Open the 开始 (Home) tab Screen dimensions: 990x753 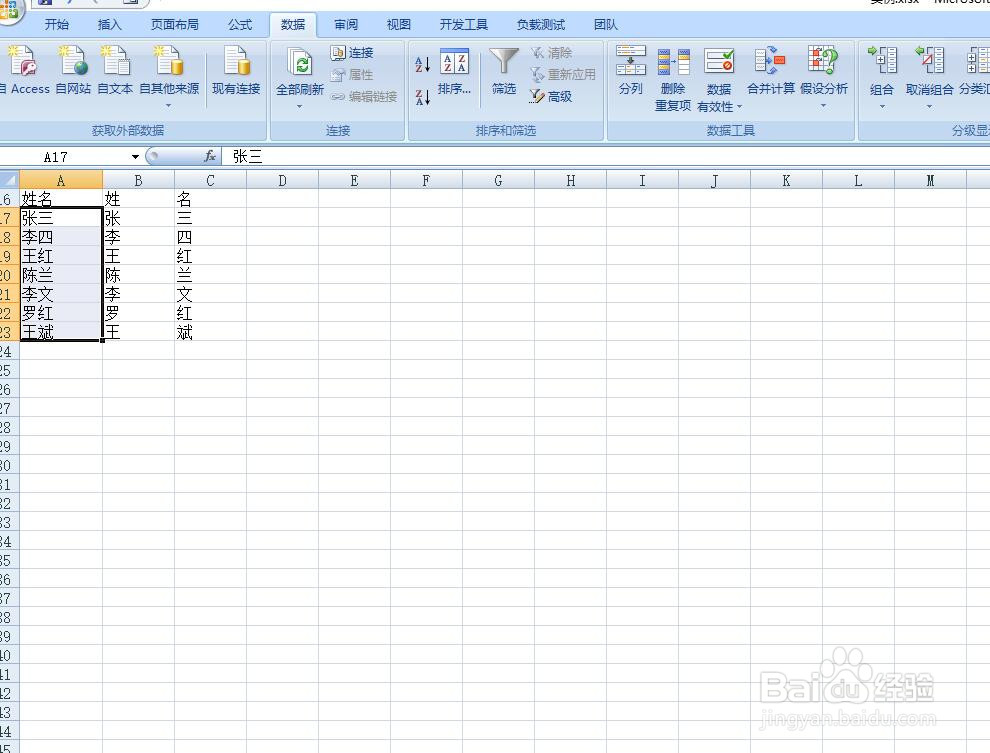[x=57, y=25]
